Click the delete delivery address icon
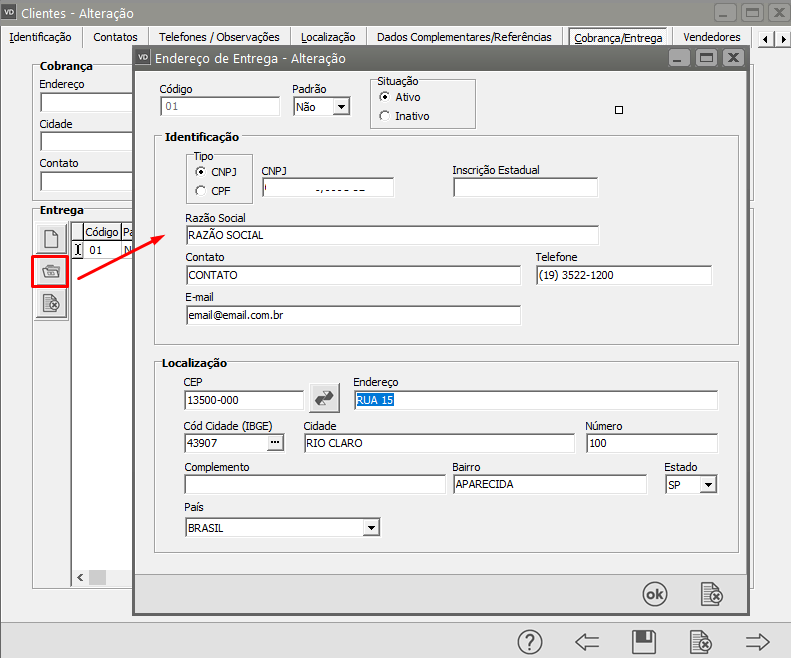 pyautogui.click(x=51, y=303)
